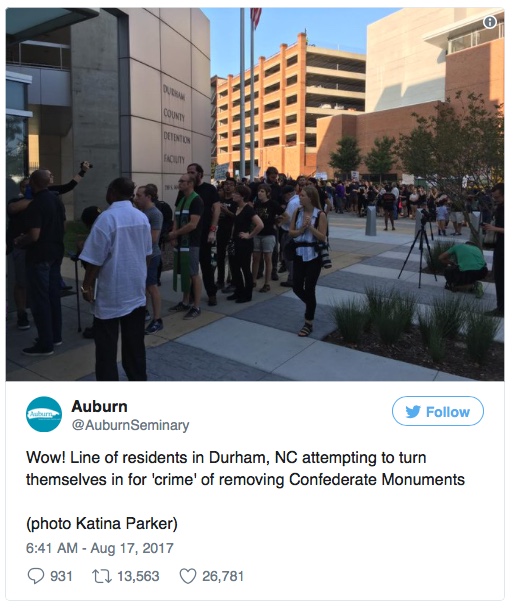Click the 13,563 retweets count

(x=138, y=576)
